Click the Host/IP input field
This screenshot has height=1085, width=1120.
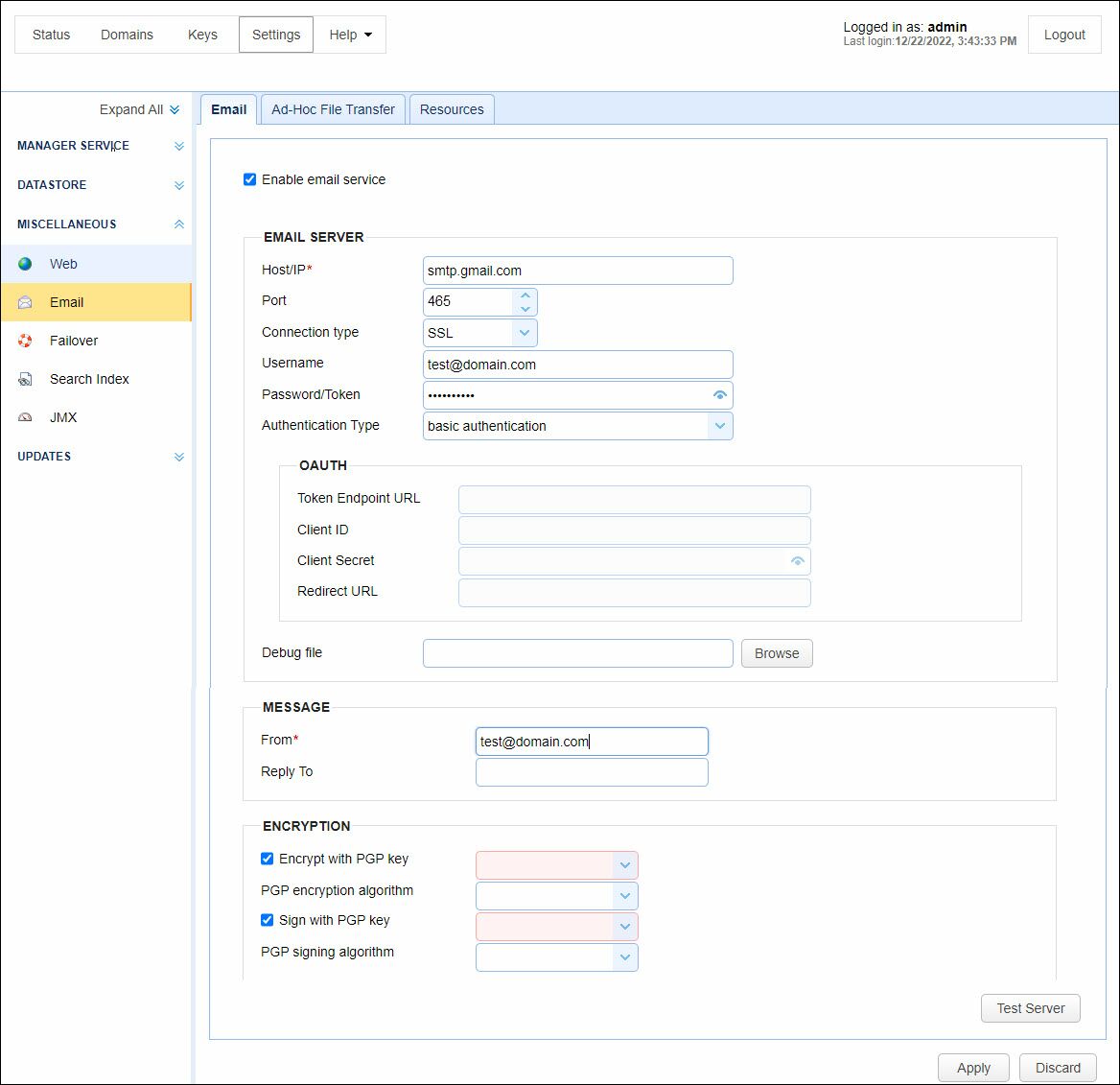click(x=578, y=271)
